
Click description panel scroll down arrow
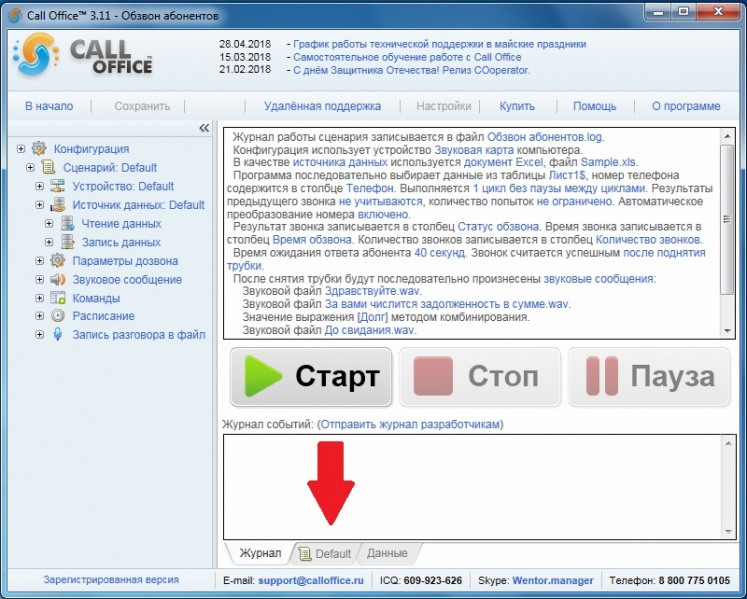(727, 331)
